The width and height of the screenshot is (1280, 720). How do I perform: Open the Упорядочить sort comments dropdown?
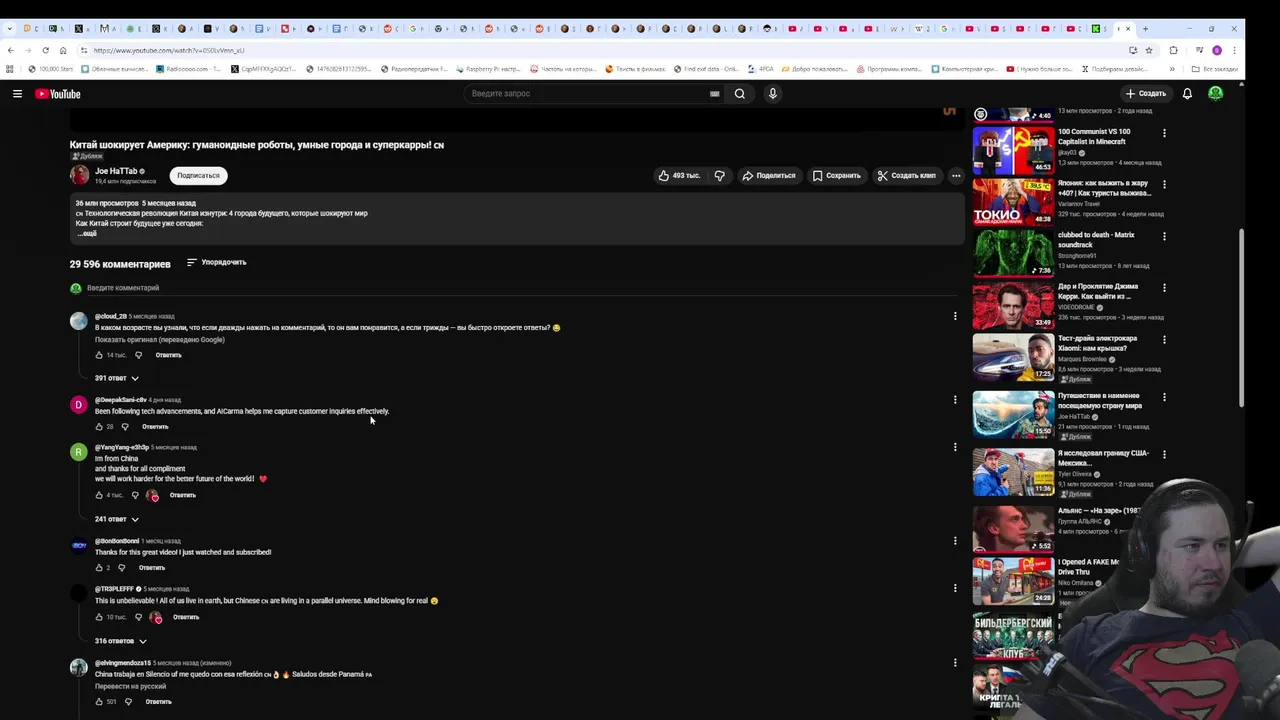(216, 262)
